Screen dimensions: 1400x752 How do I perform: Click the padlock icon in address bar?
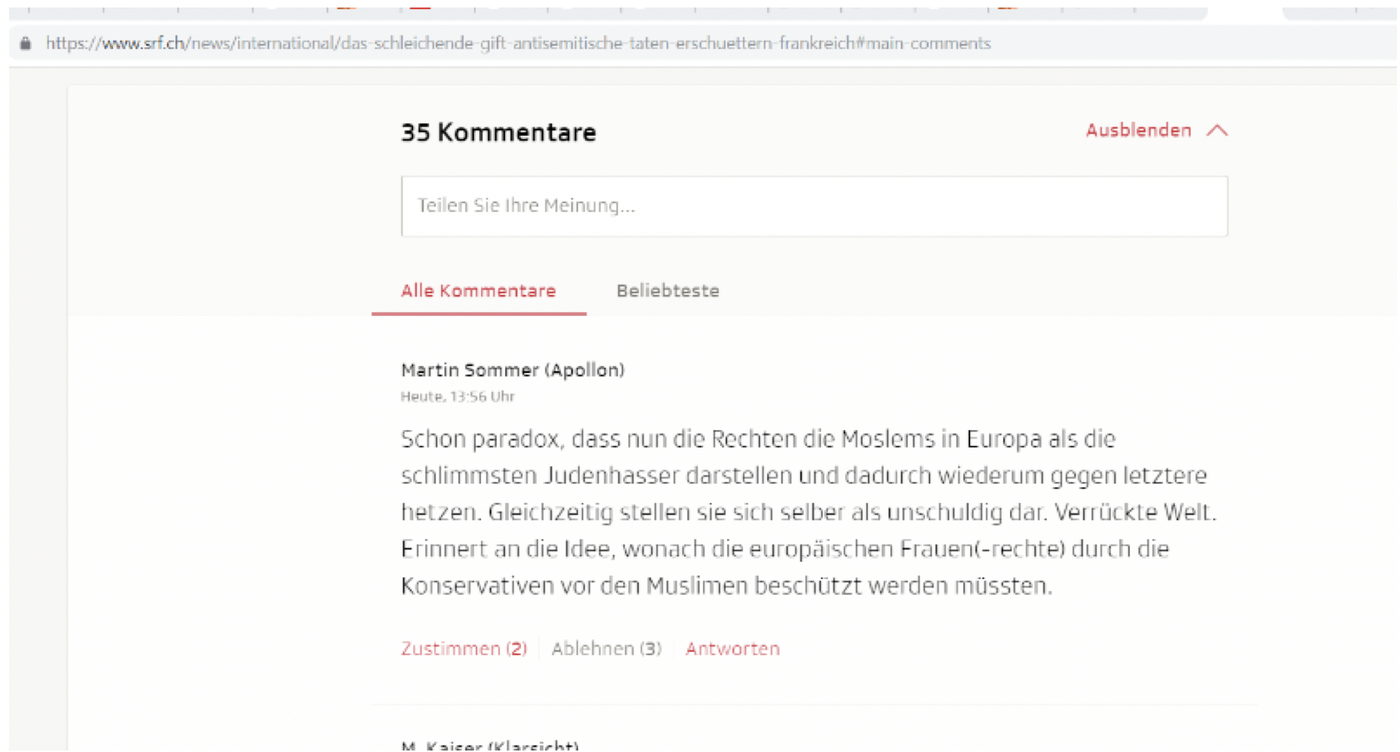[25, 44]
